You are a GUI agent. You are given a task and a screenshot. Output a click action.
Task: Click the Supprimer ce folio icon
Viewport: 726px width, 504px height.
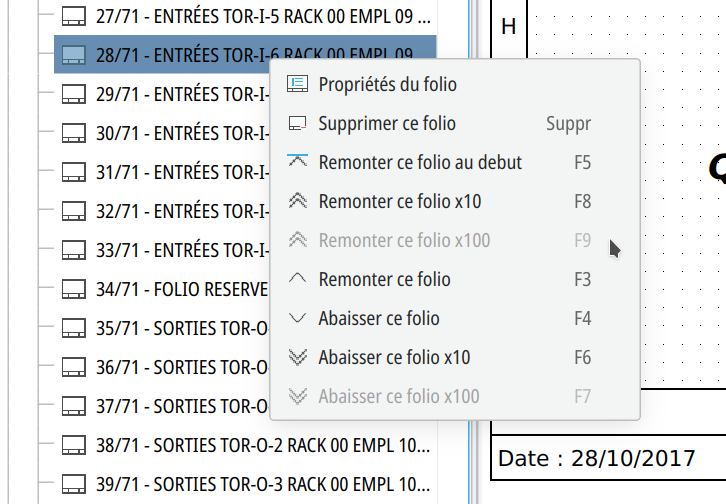pos(297,124)
